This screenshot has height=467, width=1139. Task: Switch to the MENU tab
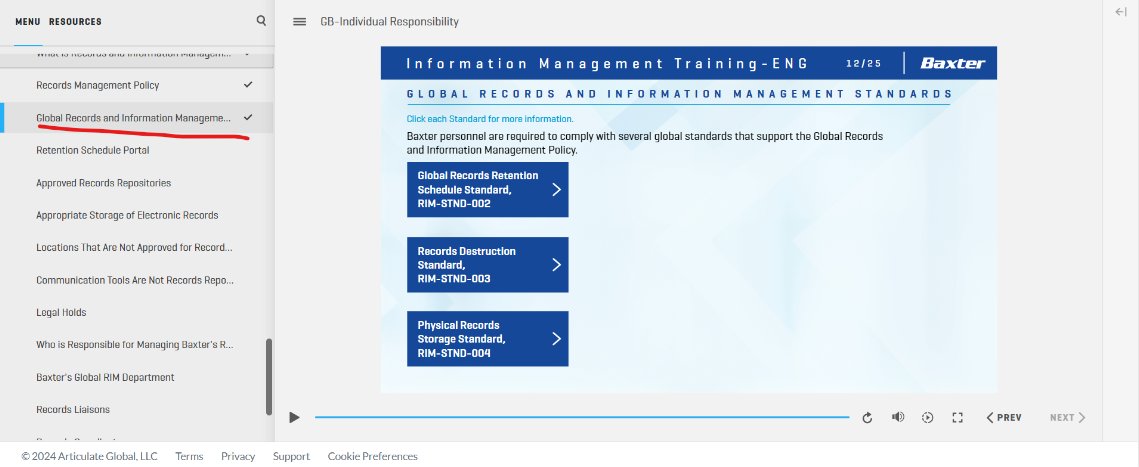tap(28, 22)
